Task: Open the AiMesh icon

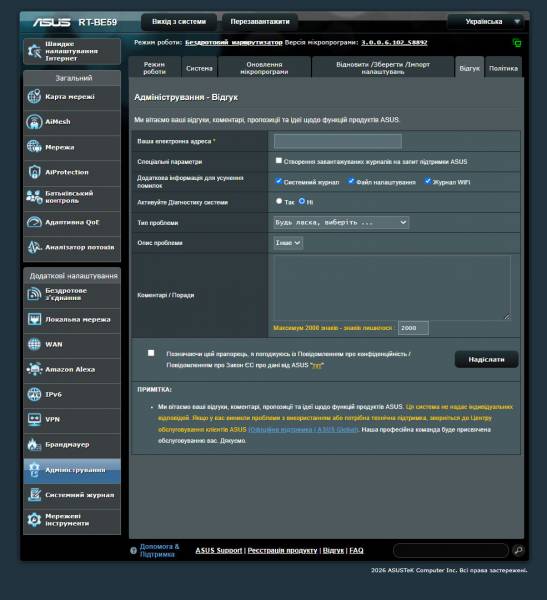Action: click(34, 122)
